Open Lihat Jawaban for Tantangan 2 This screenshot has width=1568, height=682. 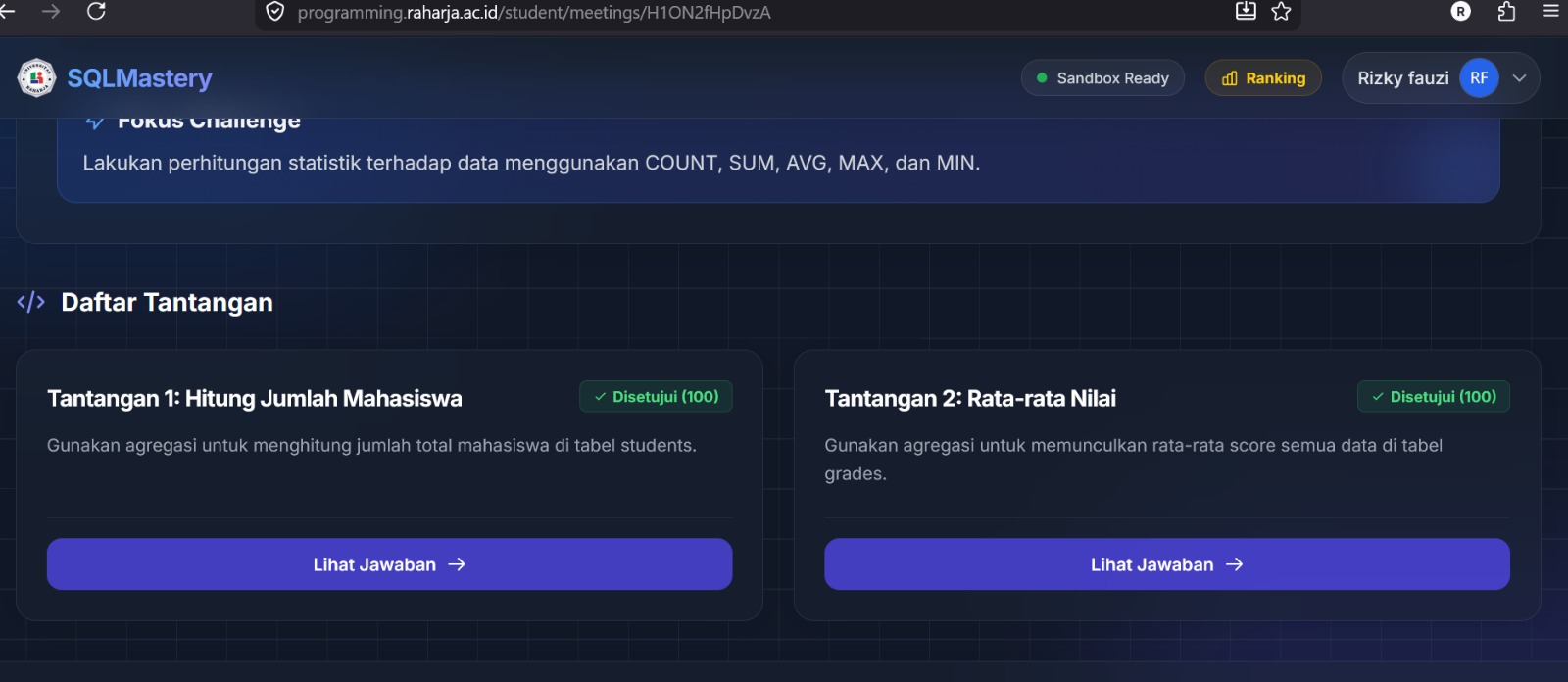pos(1166,564)
